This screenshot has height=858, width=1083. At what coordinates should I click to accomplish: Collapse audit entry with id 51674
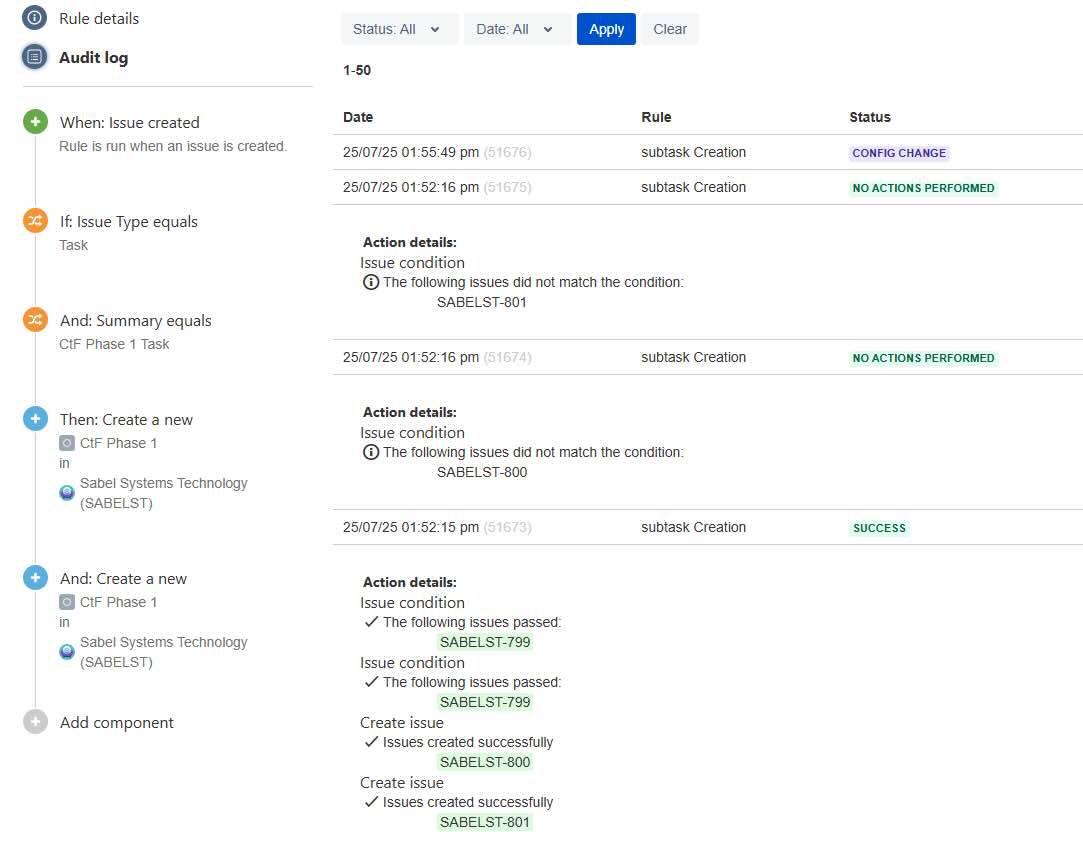click(707, 357)
